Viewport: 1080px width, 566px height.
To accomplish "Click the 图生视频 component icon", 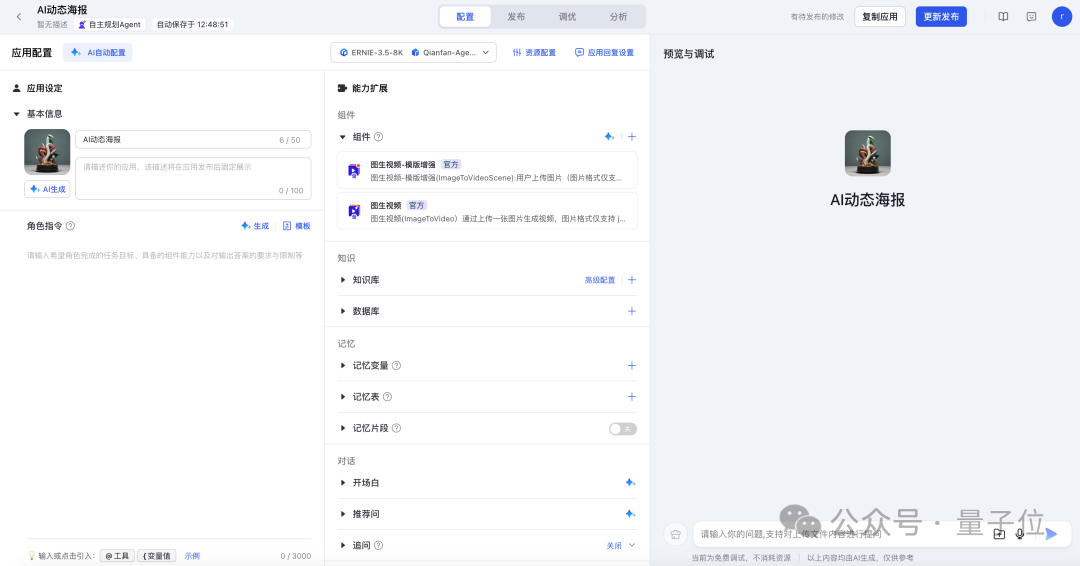I will [x=354, y=211].
